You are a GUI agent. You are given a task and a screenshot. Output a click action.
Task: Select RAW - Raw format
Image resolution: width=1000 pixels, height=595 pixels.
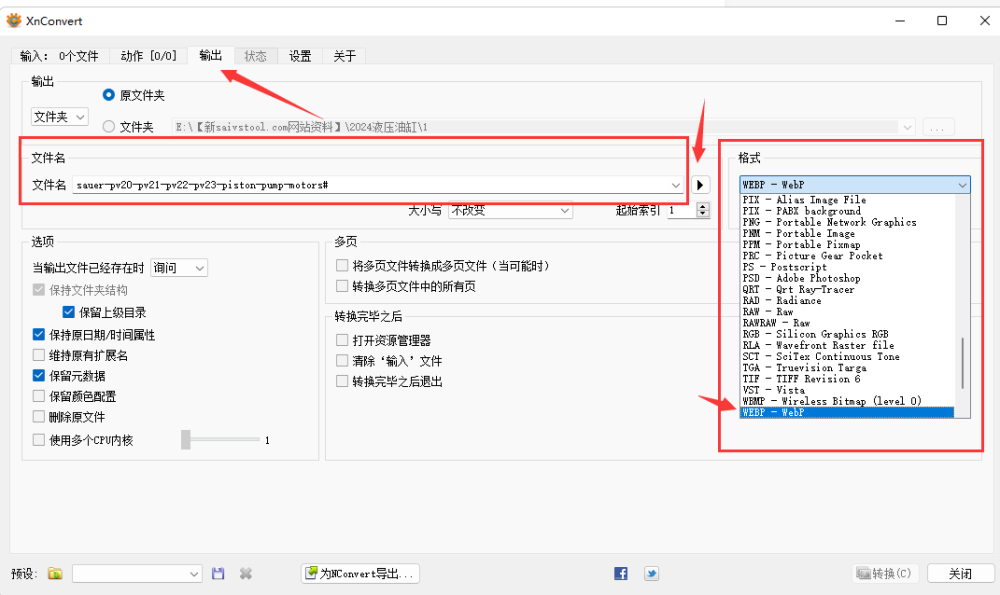coord(847,312)
